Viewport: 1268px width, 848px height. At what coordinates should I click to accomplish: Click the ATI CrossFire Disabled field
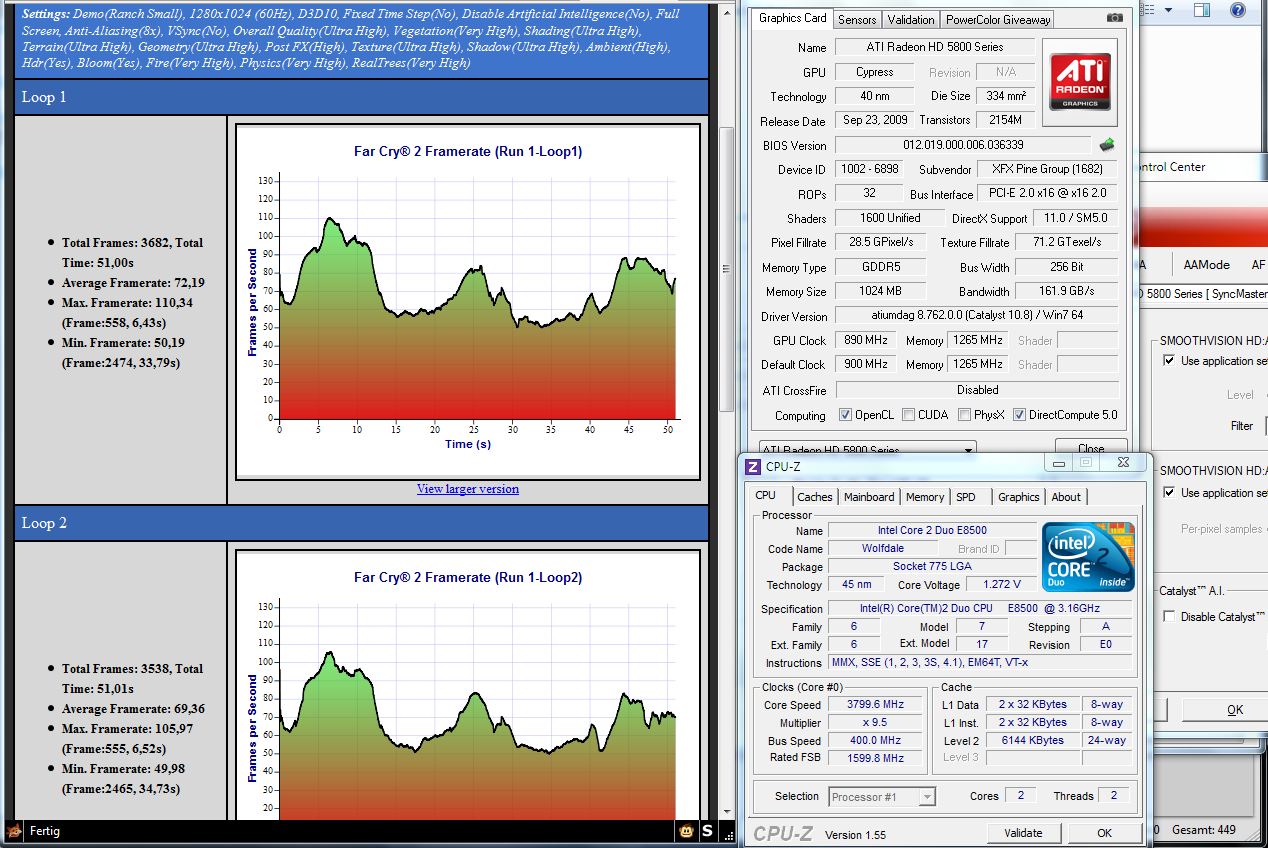pyautogui.click(x=976, y=390)
